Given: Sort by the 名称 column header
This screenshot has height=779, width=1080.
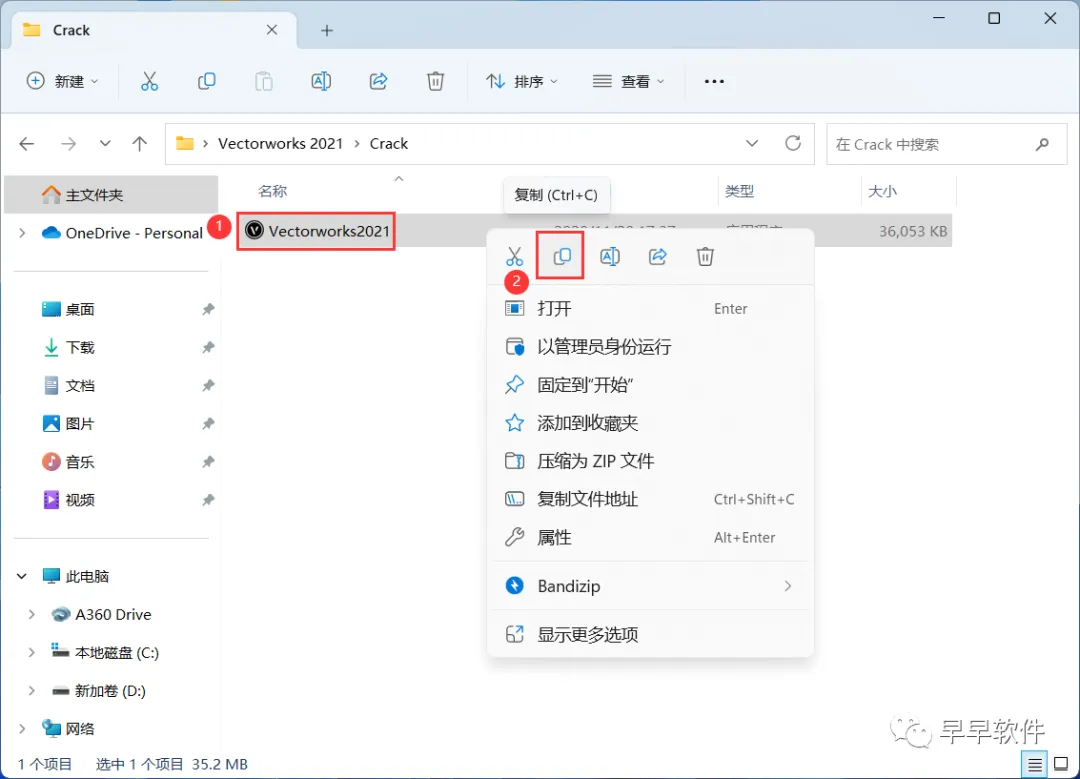Looking at the screenshot, I should click(273, 191).
